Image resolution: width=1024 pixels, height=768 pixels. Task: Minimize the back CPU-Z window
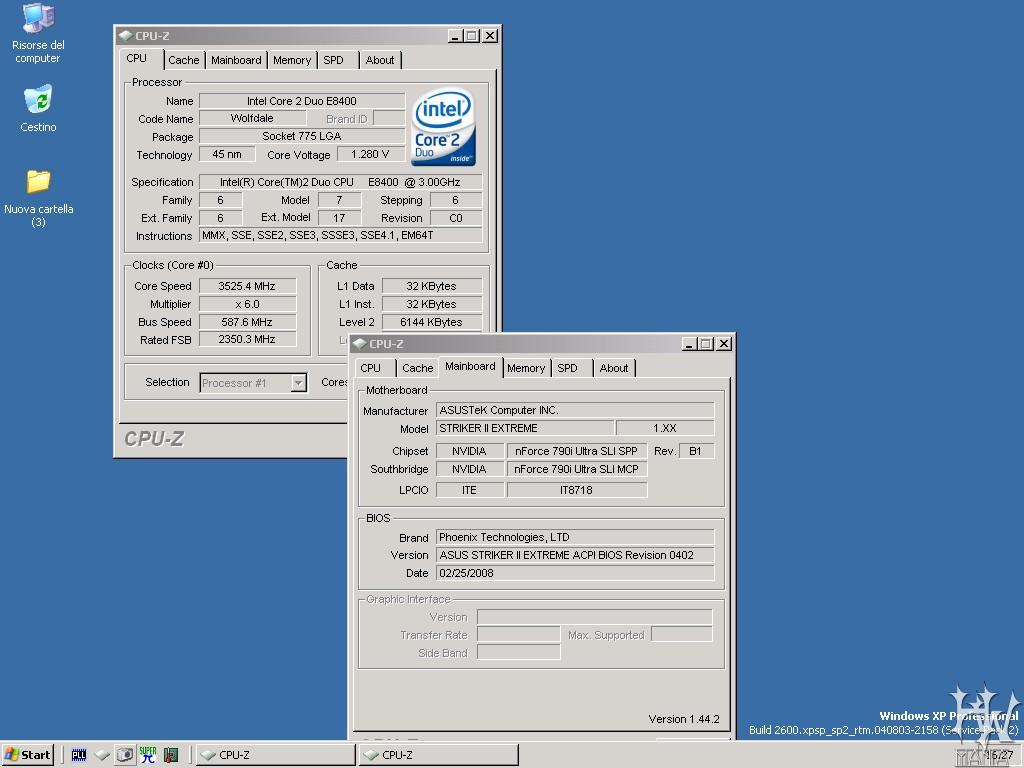tap(456, 35)
